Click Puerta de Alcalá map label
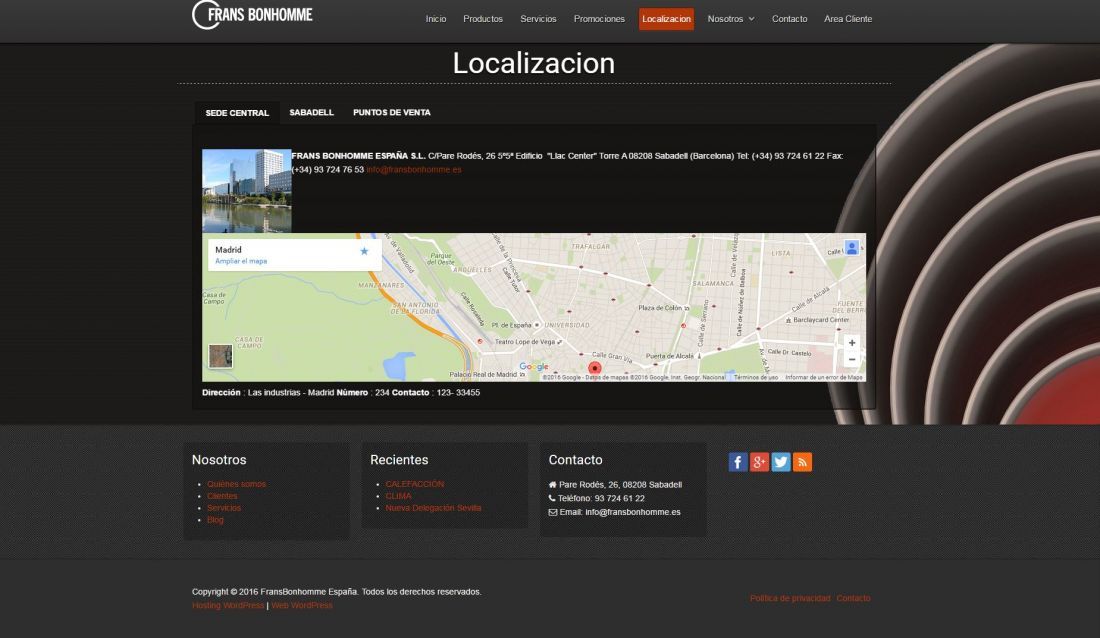 click(x=669, y=357)
